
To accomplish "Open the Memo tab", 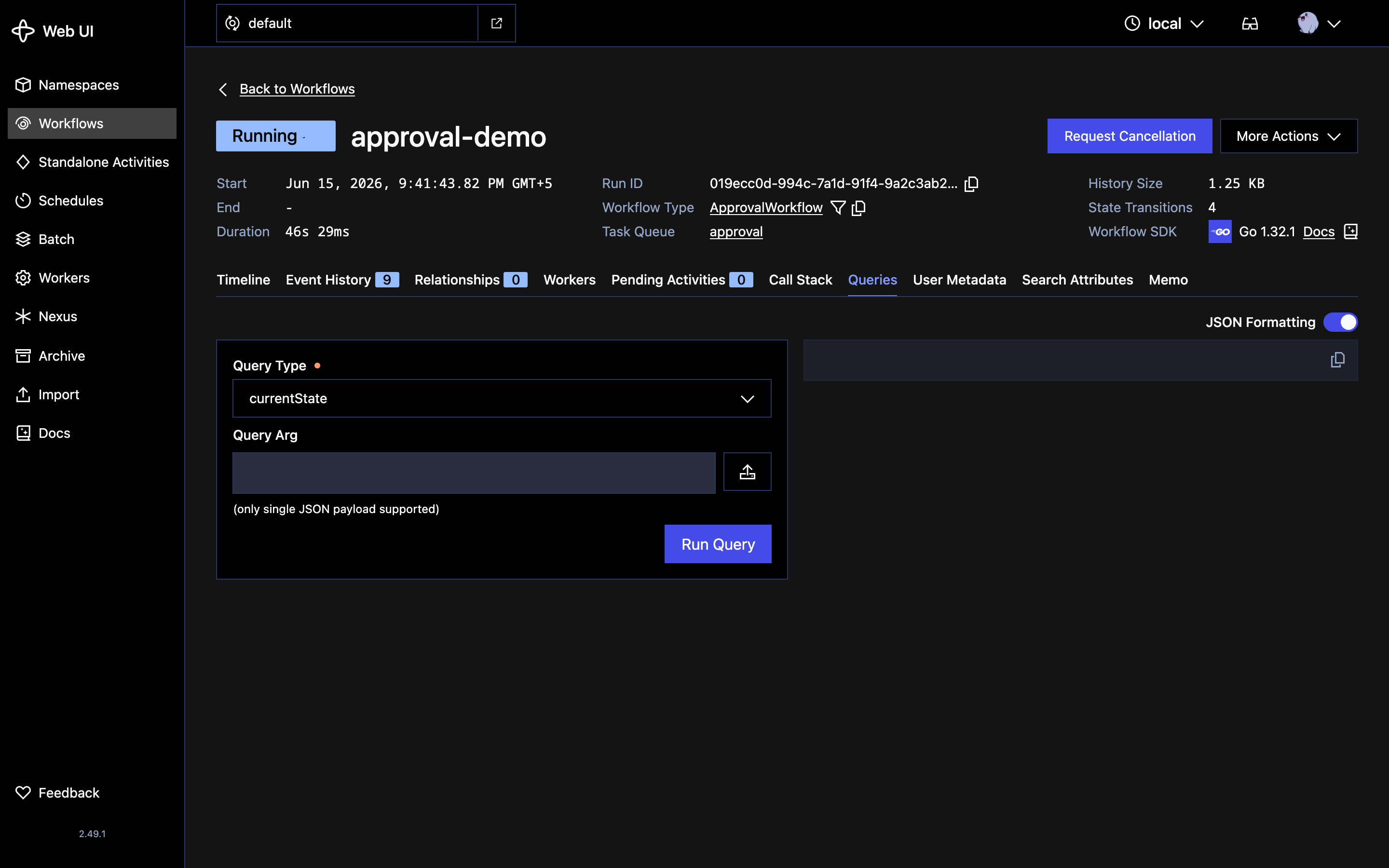I will pyautogui.click(x=1168, y=280).
